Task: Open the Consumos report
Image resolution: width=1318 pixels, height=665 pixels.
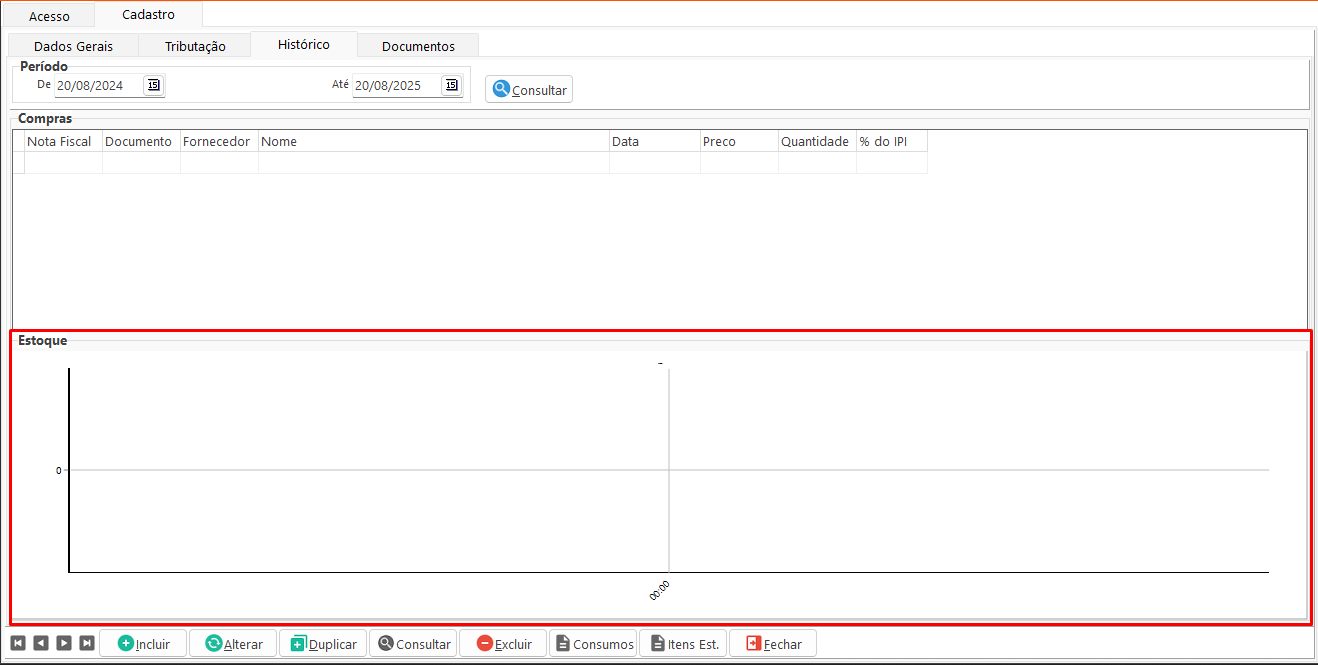Action: click(593, 643)
